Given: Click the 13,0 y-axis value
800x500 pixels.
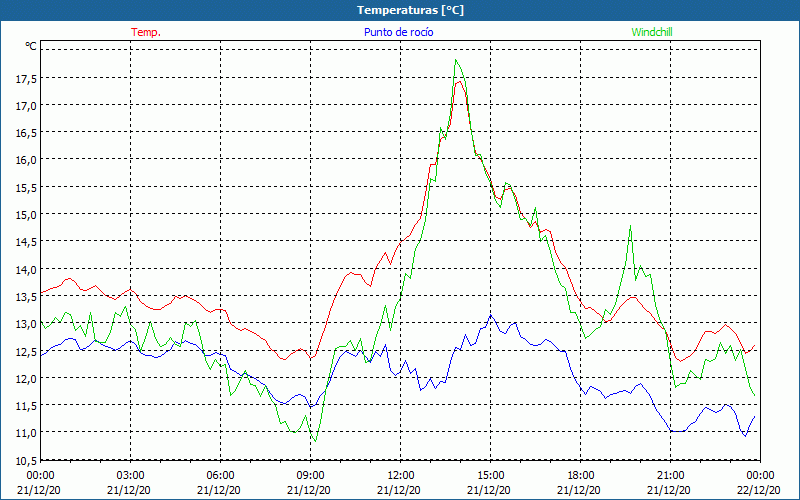Looking at the screenshot, I should [27, 323].
